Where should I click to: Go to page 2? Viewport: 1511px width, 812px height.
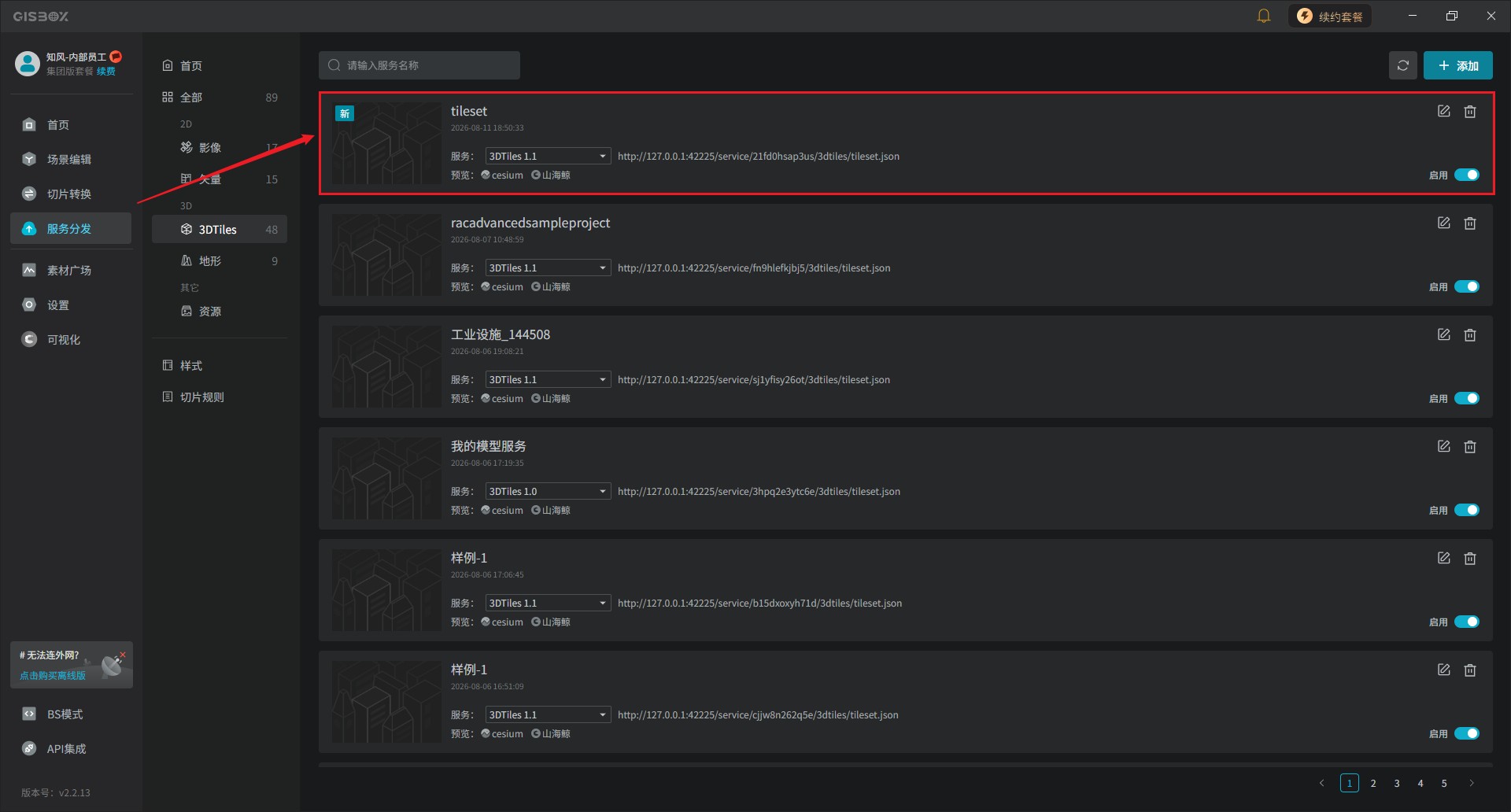1373,783
